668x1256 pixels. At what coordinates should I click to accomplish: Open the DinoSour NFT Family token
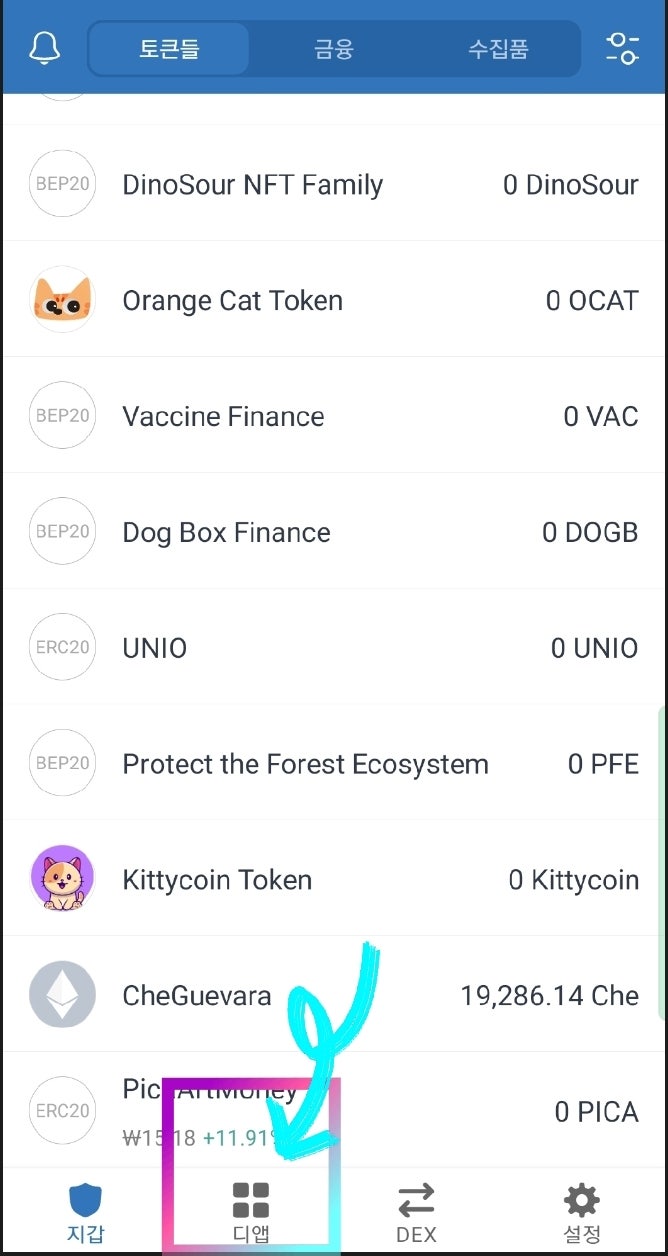(252, 184)
